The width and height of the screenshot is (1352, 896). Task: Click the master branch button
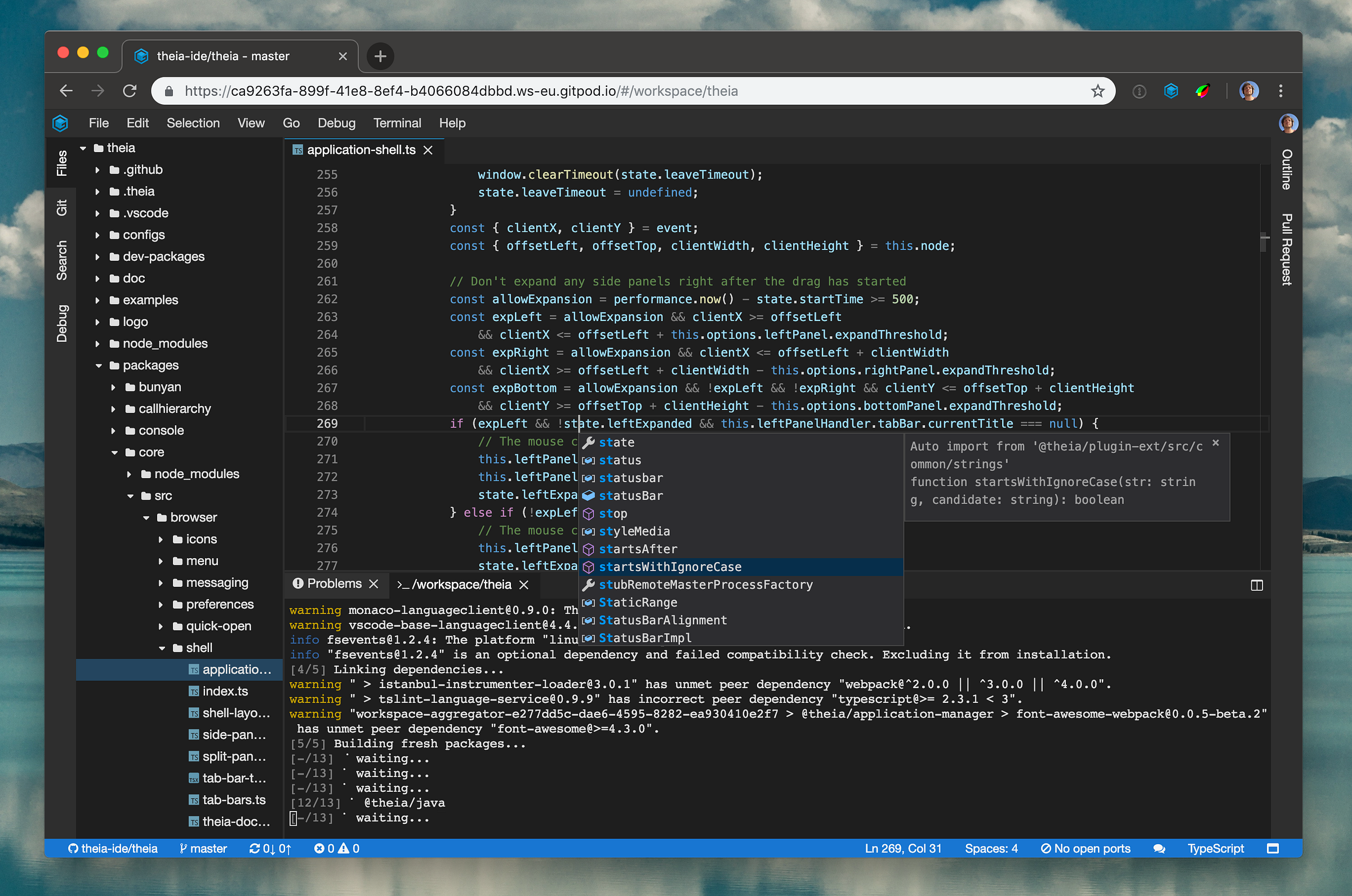click(203, 849)
